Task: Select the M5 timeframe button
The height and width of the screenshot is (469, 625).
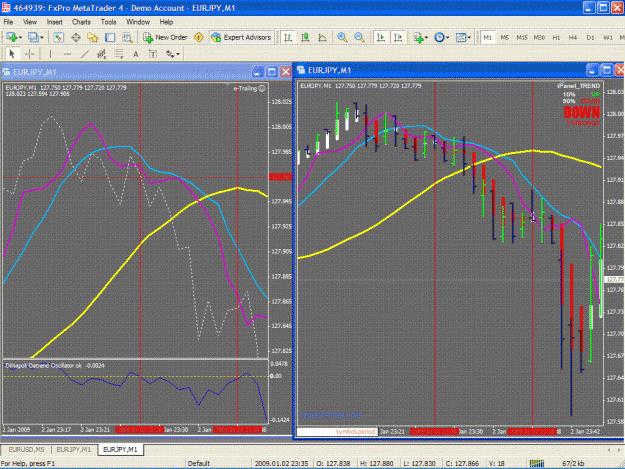Action: click(505, 37)
